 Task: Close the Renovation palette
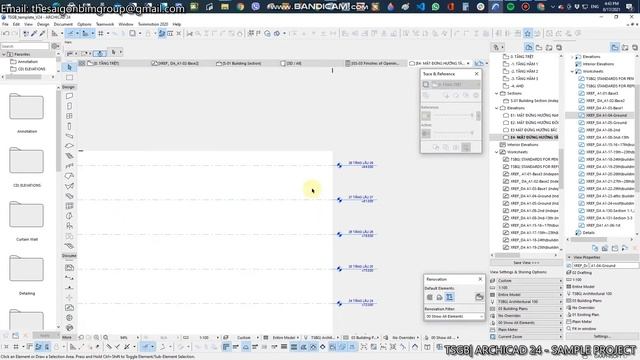click(480, 279)
